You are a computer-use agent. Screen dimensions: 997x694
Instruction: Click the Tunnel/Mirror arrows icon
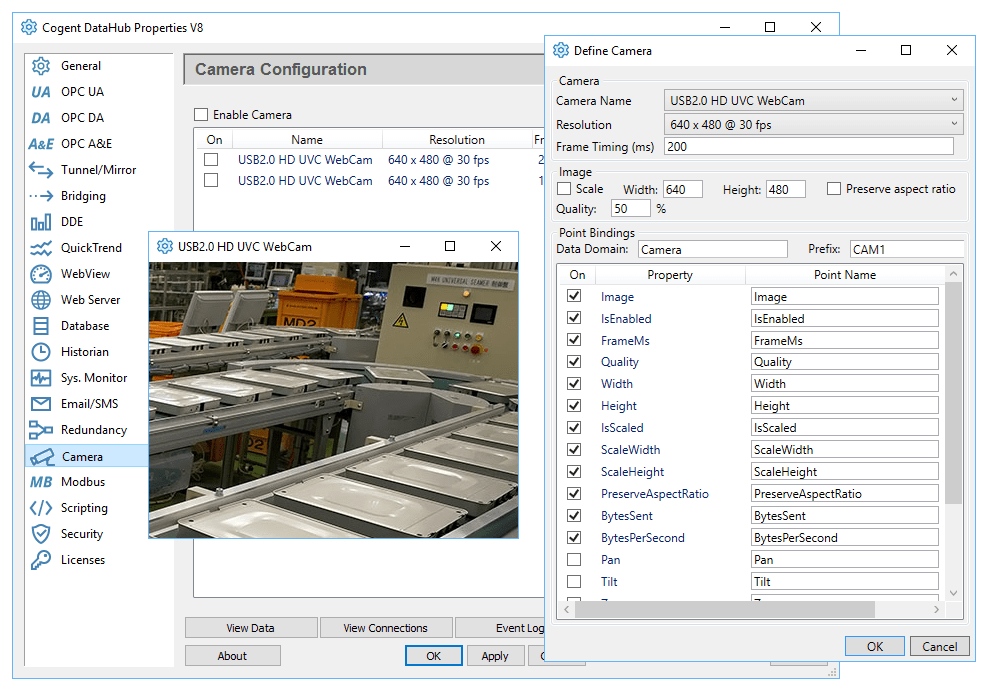click(41, 170)
